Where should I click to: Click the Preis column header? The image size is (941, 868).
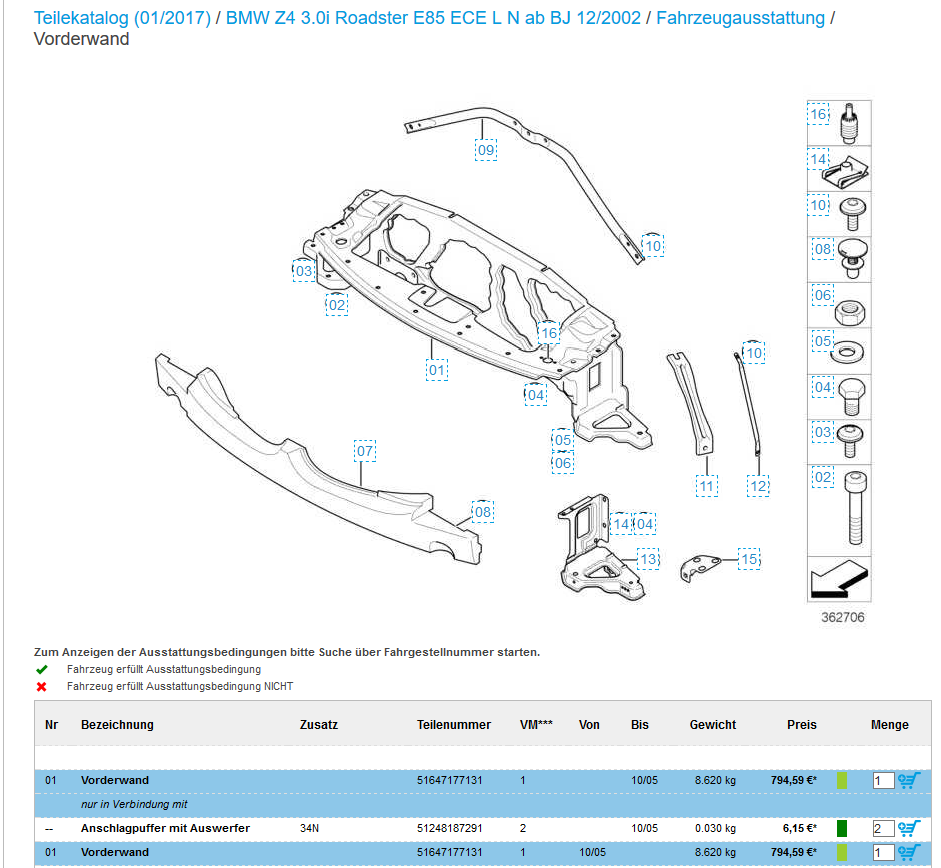pos(802,725)
